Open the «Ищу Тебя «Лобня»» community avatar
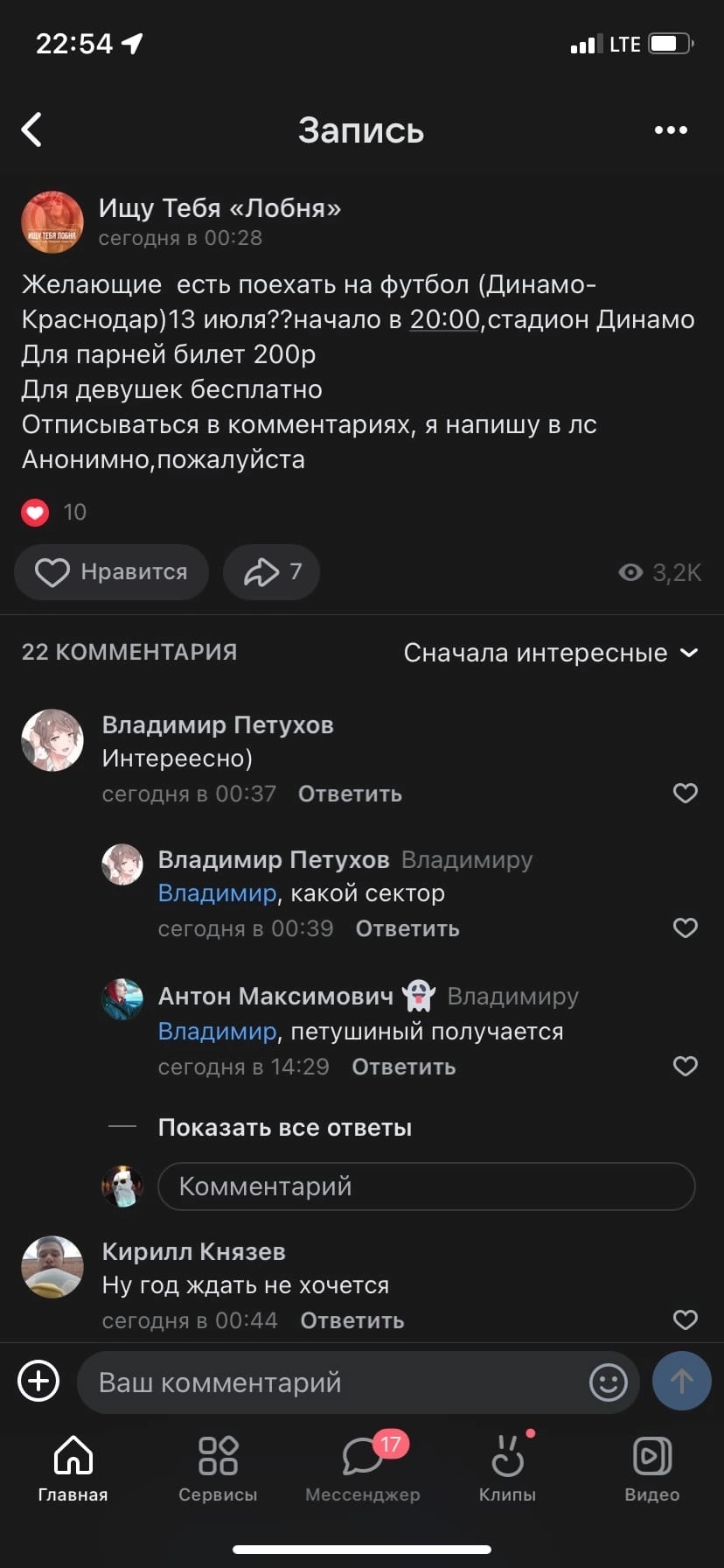The image size is (724, 1568). pos(52,222)
